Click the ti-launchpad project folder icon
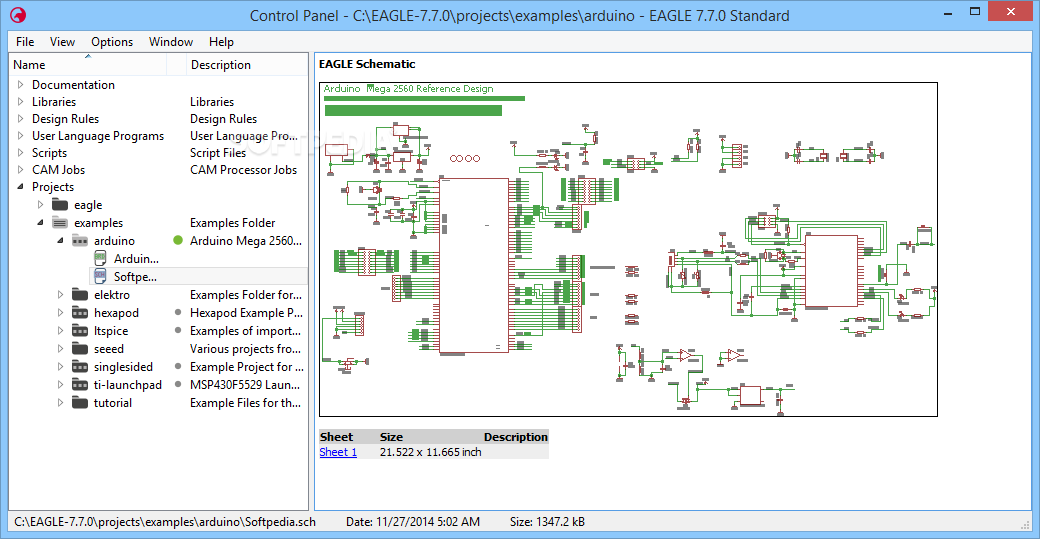 click(x=80, y=384)
